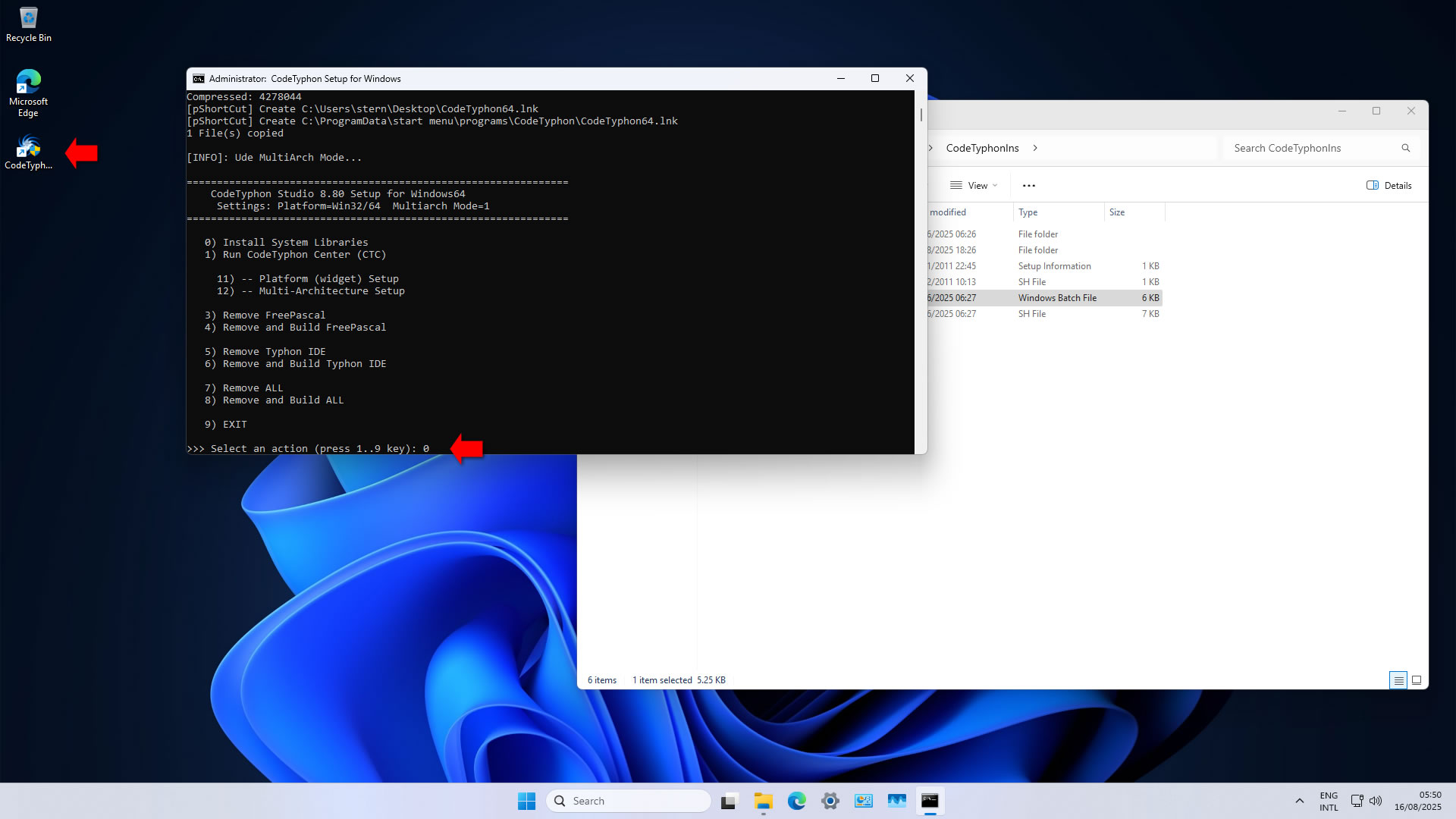Focus the Search CodeTyphonIns field
Screen dimensions: 1456x819
point(1321,148)
